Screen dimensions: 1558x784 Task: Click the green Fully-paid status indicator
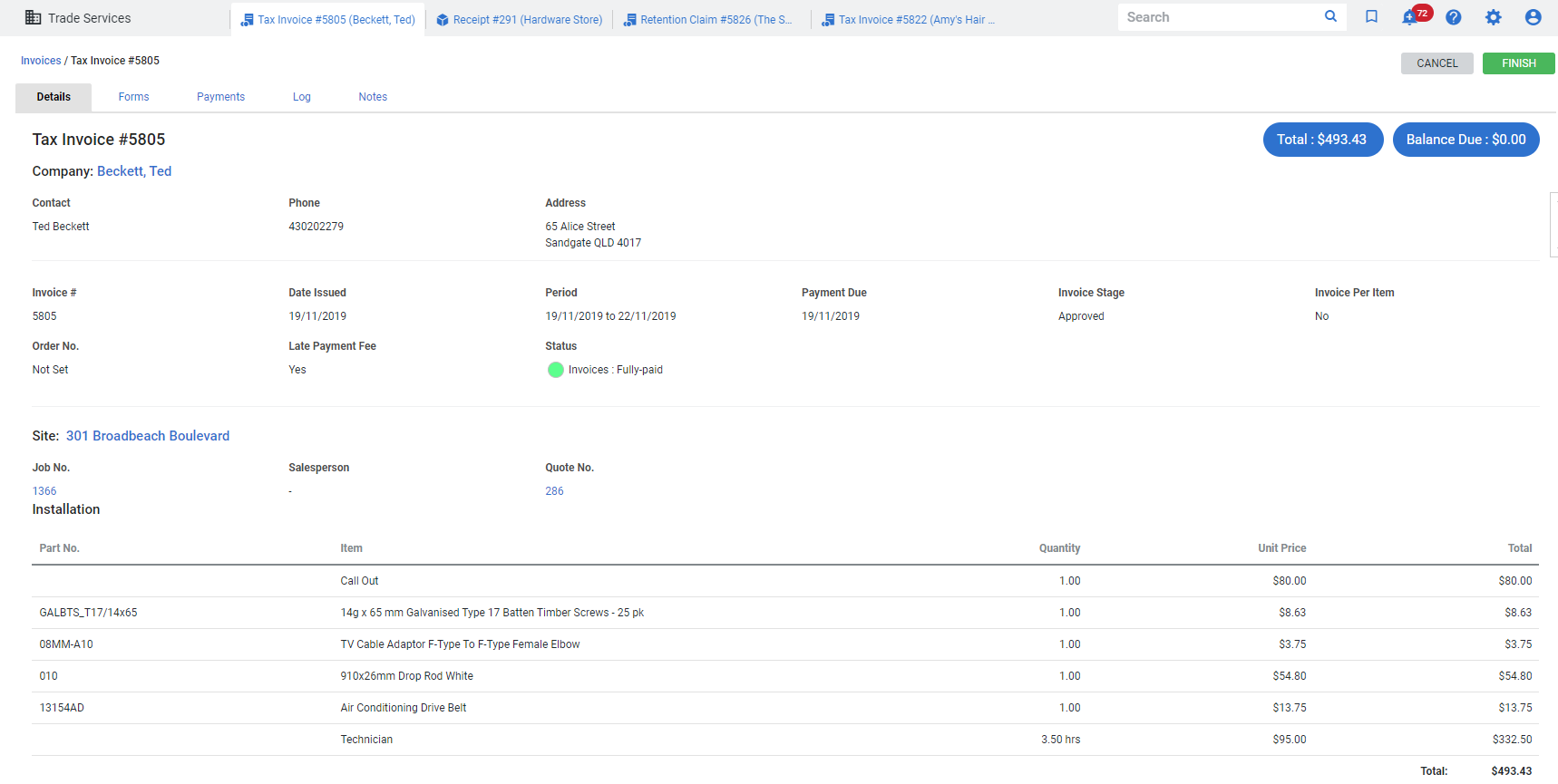pyautogui.click(x=556, y=370)
